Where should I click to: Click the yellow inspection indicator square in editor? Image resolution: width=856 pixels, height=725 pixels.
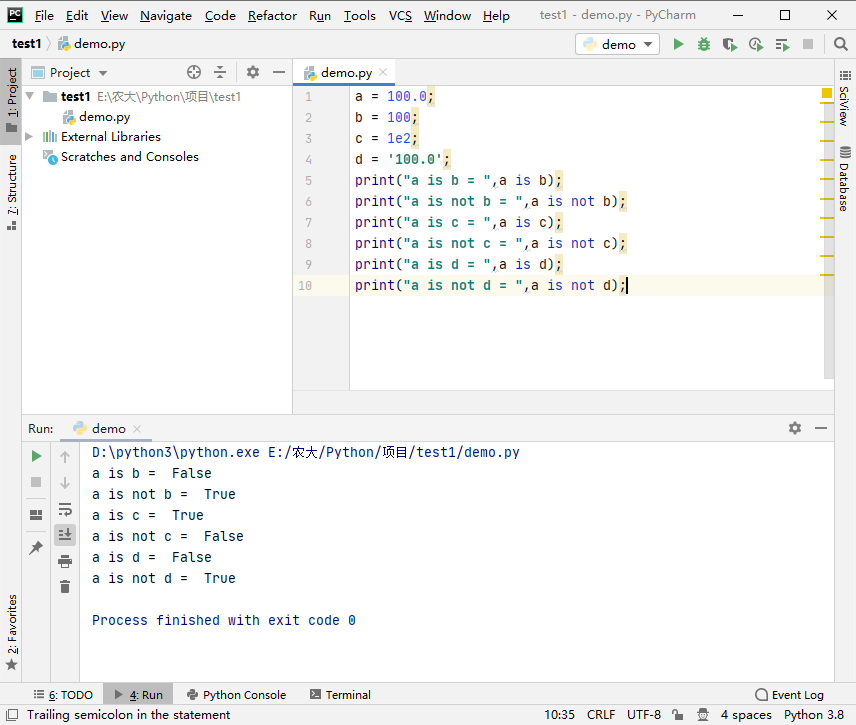pyautogui.click(x=827, y=93)
